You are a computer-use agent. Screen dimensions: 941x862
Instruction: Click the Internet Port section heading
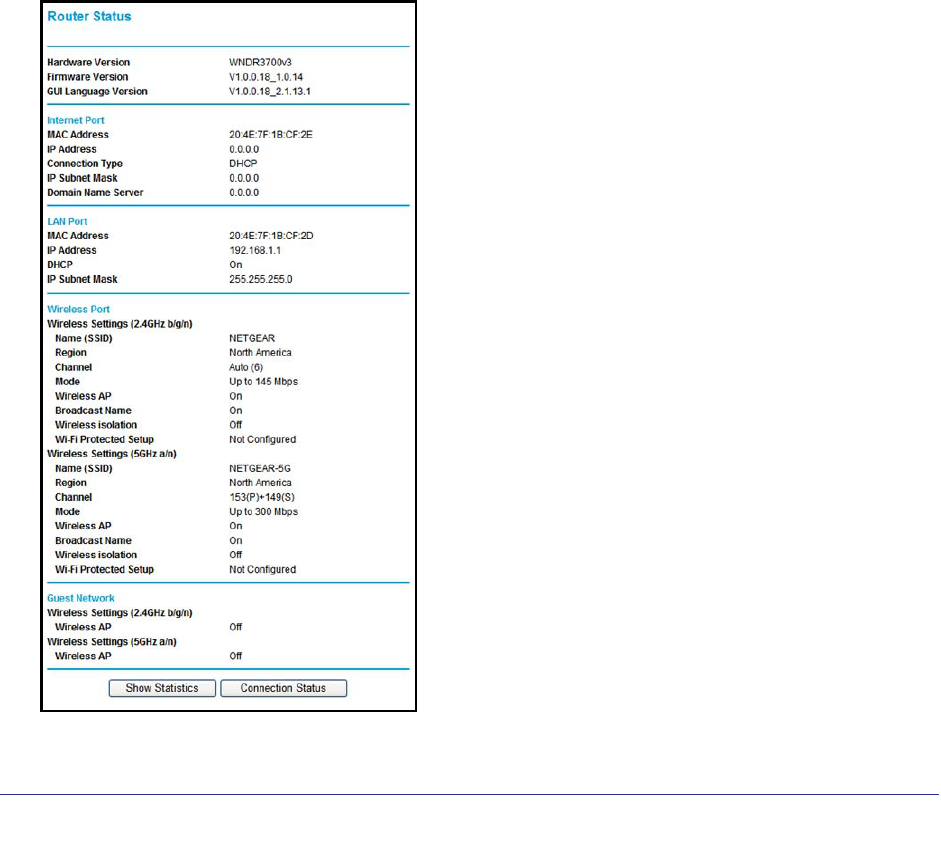pyautogui.click(x=76, y=120)
